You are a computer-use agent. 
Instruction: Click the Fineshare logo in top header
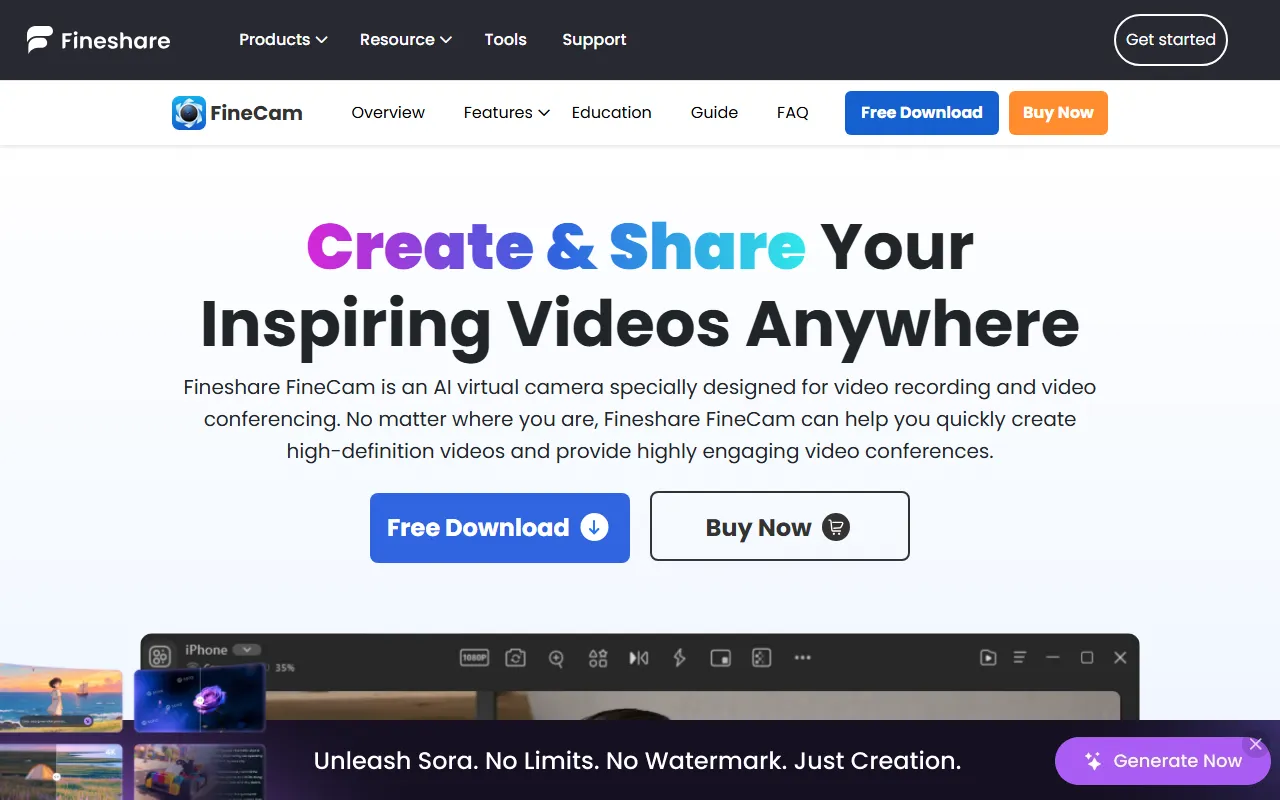pos(98,40)
